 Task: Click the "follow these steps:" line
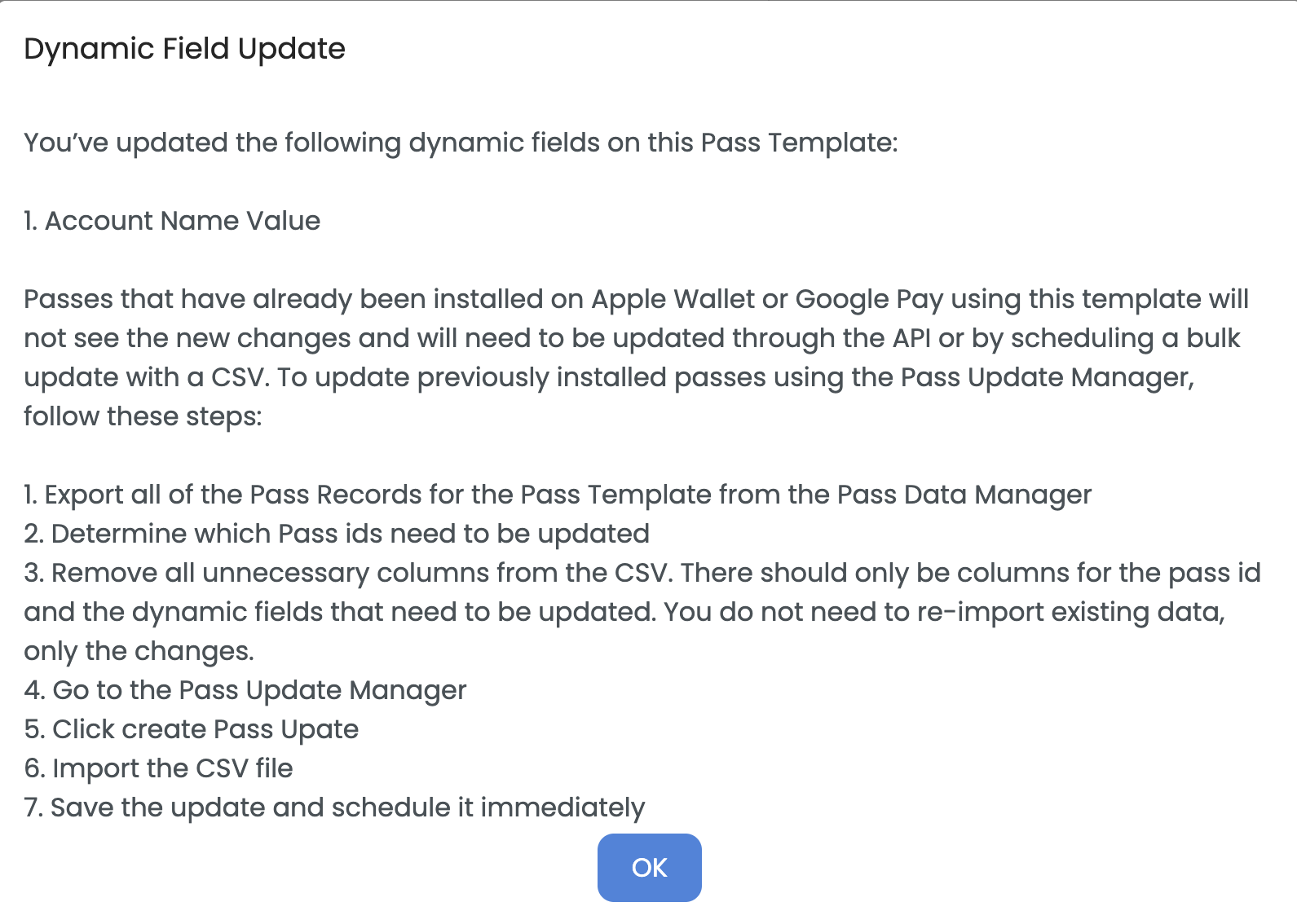[x=143, y=416]
